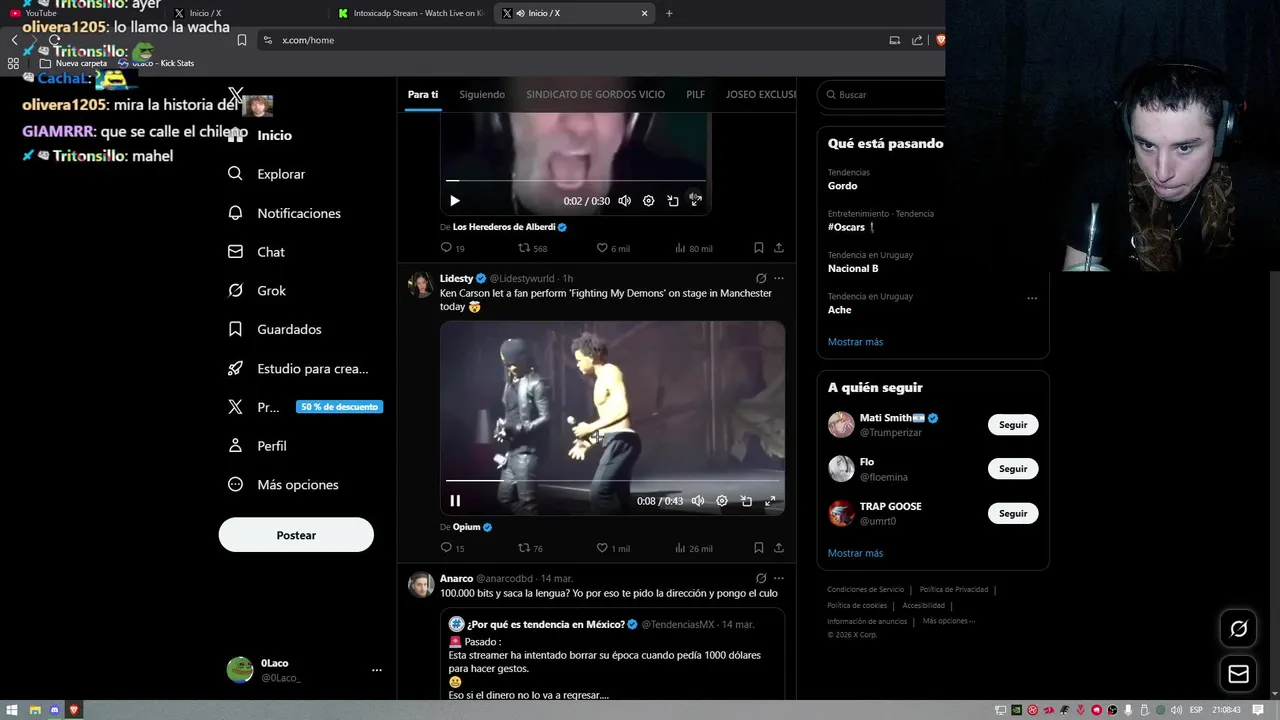Open the Opium source link
The width and height of the screenshot is (1280, 720).
coord(467,527)
